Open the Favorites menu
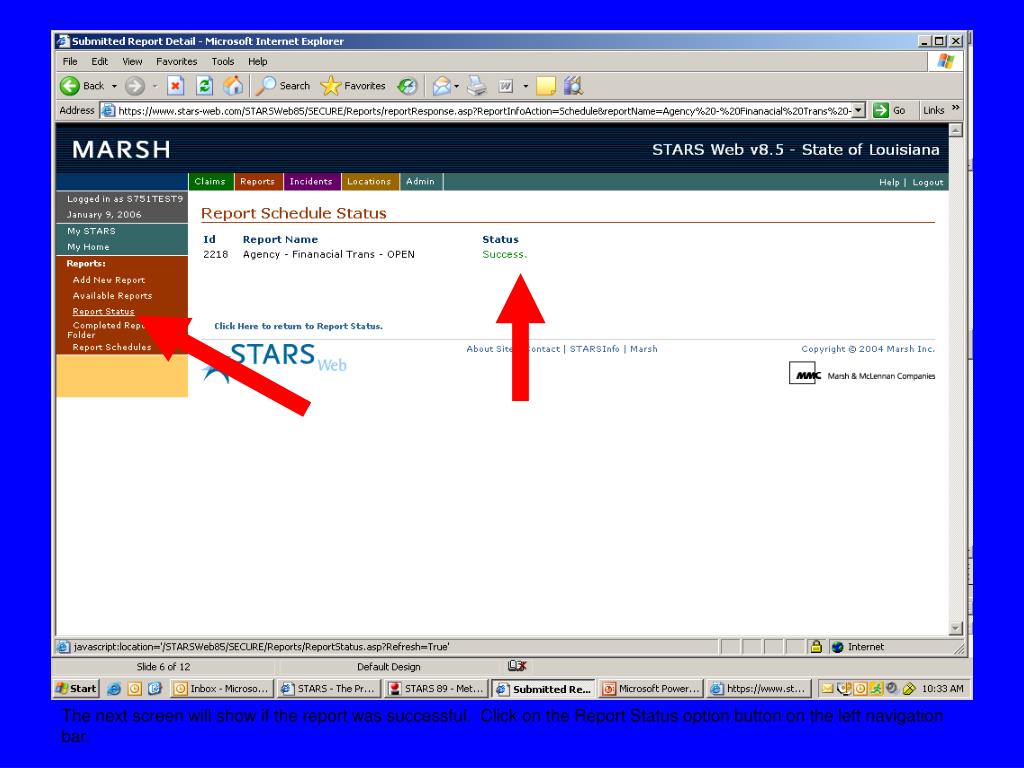 [176, 61]
